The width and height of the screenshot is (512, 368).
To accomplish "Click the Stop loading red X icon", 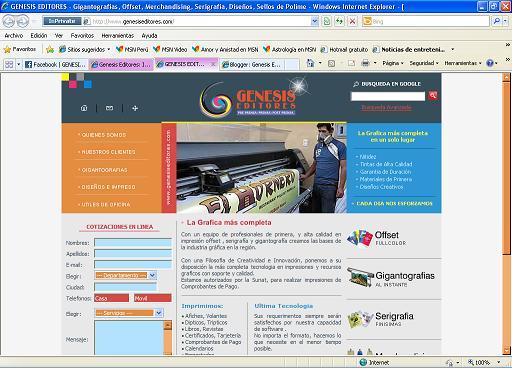I will point(352,21).
